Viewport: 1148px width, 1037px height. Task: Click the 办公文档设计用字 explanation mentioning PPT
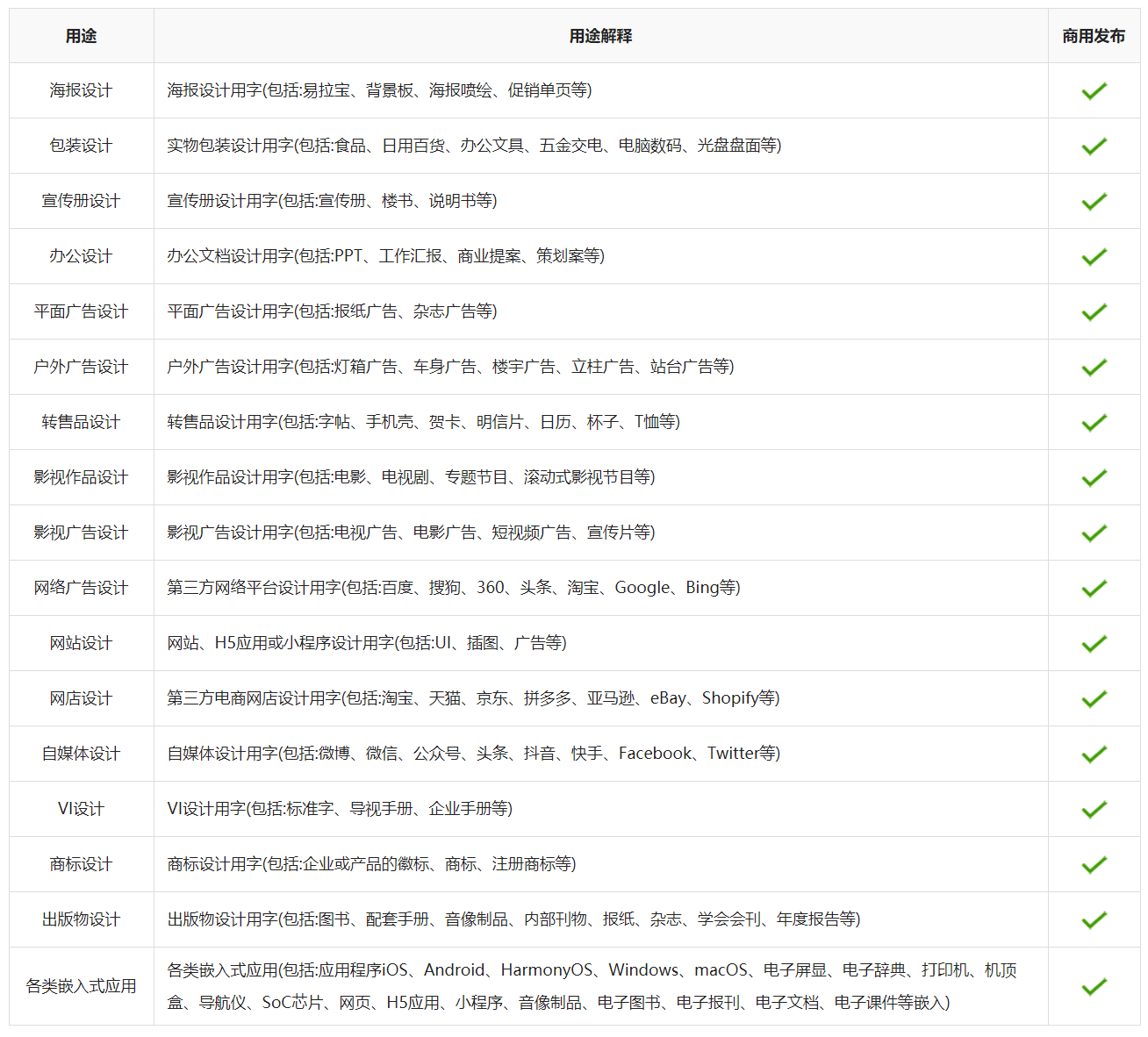[385, 256]
